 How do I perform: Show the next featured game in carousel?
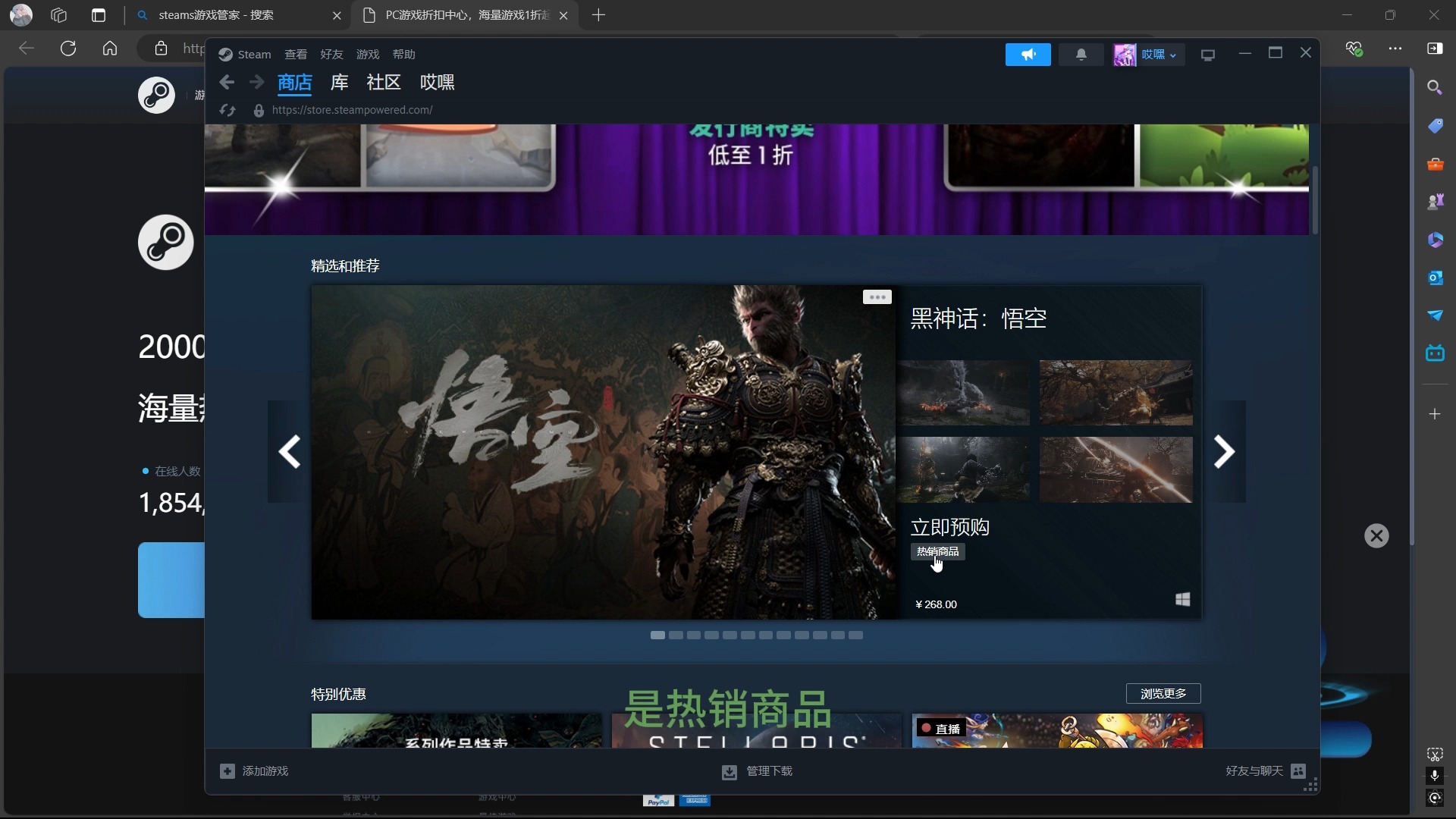point(1224,452)
